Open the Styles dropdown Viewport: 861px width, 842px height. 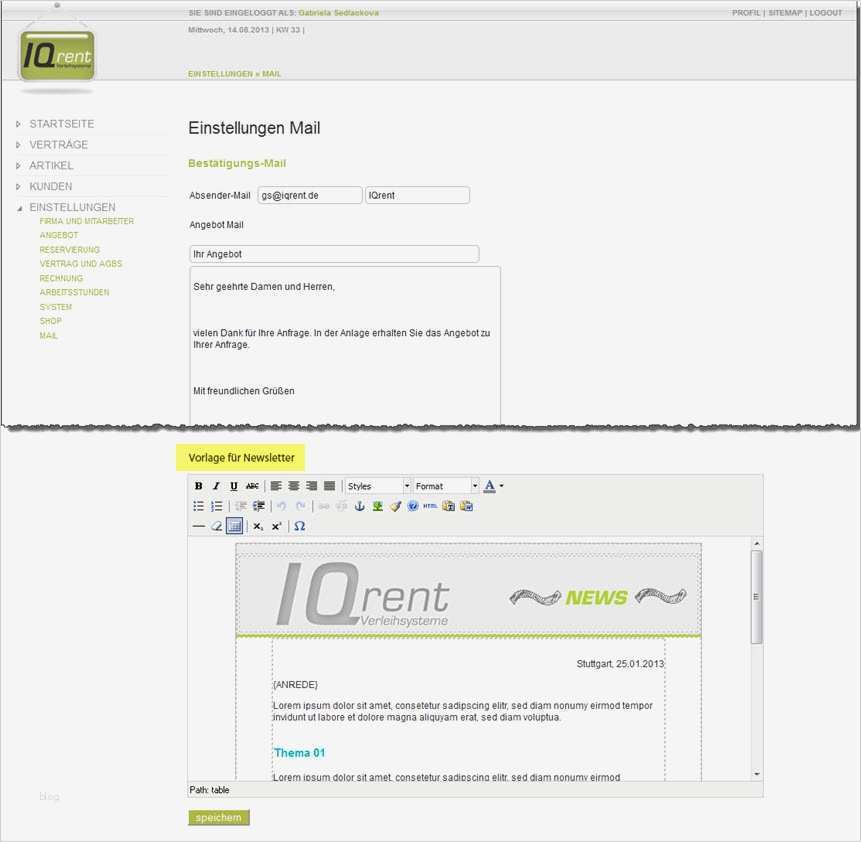pos(378,485)
